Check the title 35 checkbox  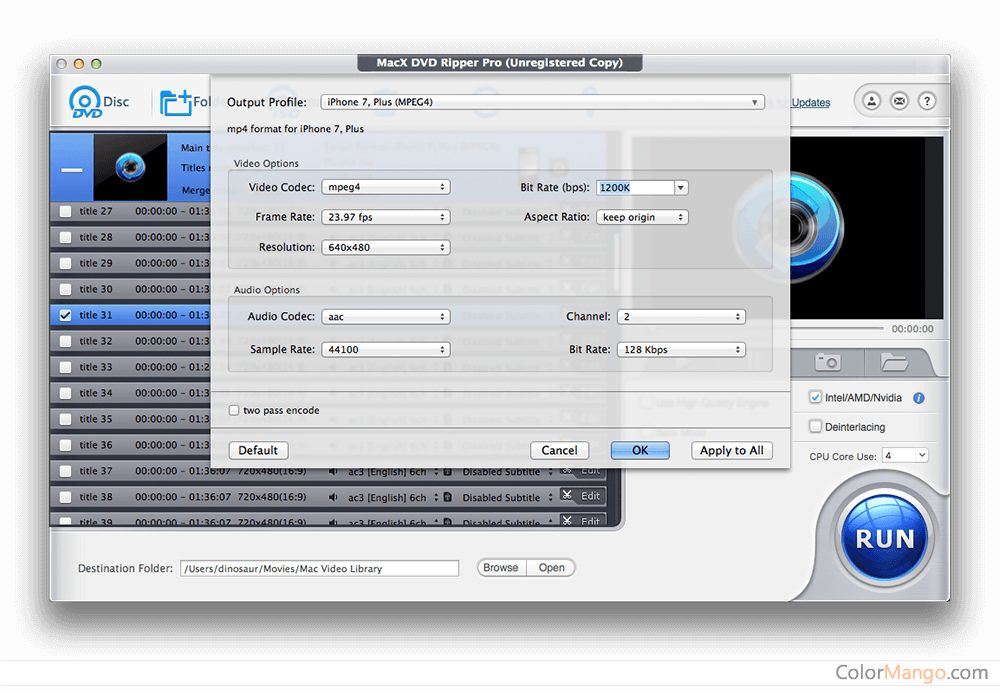[x=65, y=419]
